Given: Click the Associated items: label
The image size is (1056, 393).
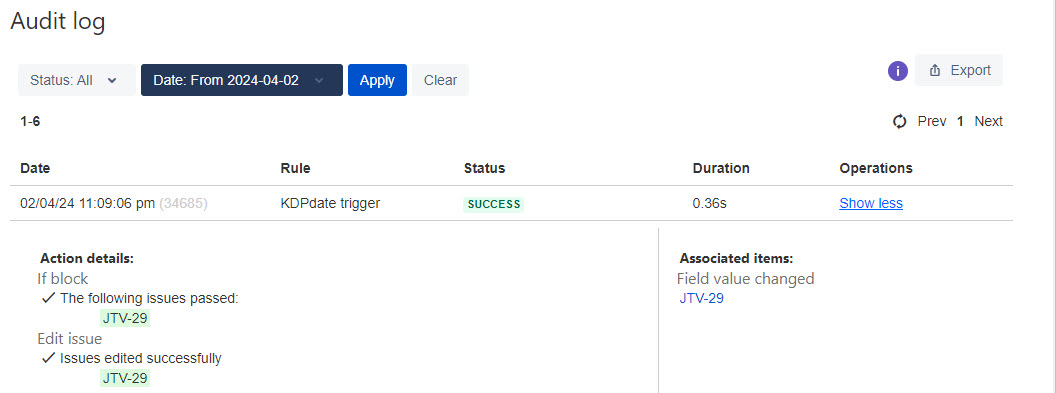Looking at the screenshot, I should pyautogui.click(x=736, y=258).
